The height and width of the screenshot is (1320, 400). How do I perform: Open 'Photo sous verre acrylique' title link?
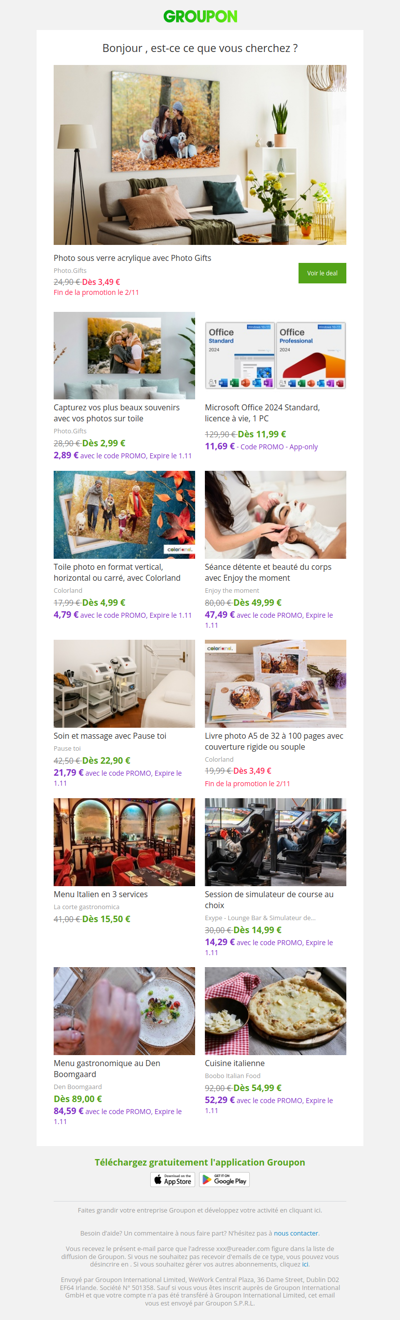pos(132,257)
